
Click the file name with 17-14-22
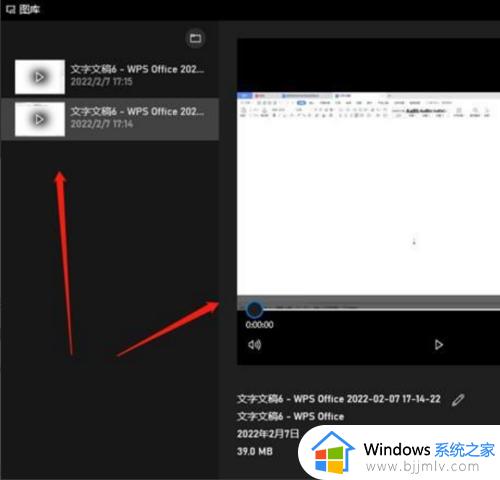(339, 399)
